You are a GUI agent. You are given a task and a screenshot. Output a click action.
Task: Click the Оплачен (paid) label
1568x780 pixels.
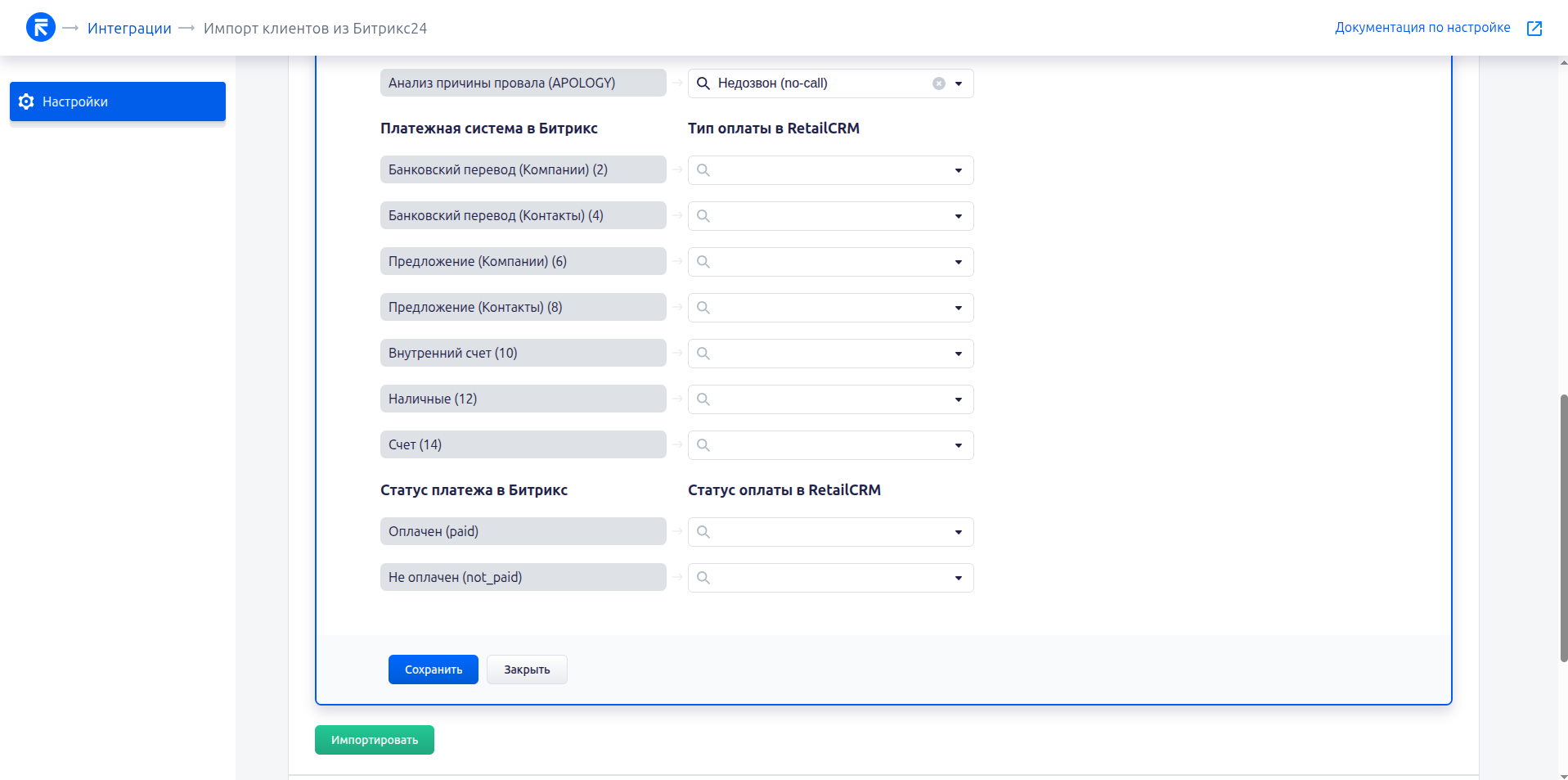click(x=523, y=531)
